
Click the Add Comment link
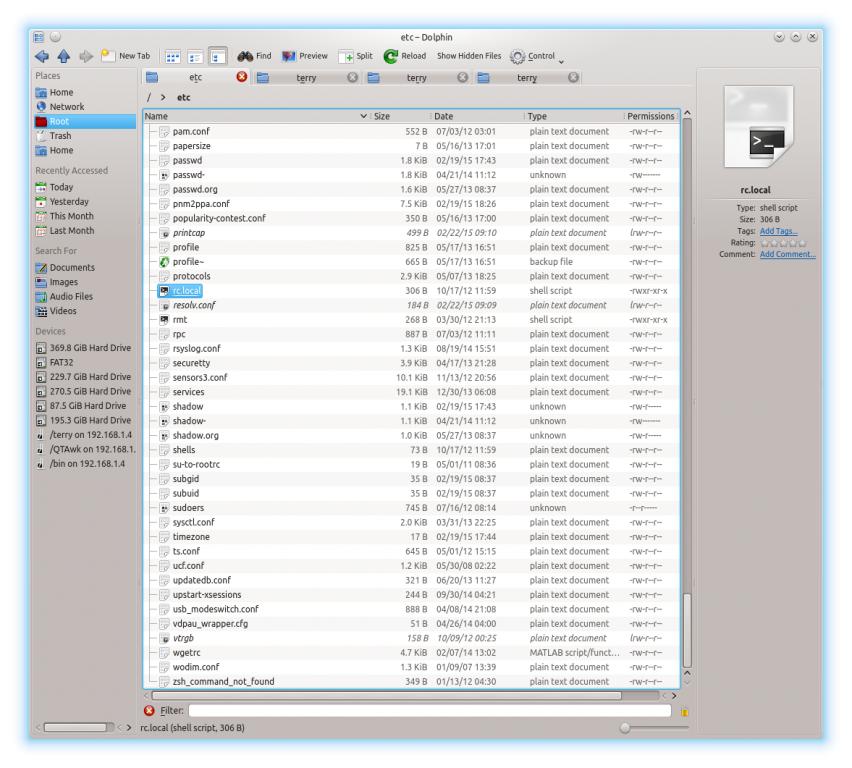pyautogui.click(x=787, y=253)
